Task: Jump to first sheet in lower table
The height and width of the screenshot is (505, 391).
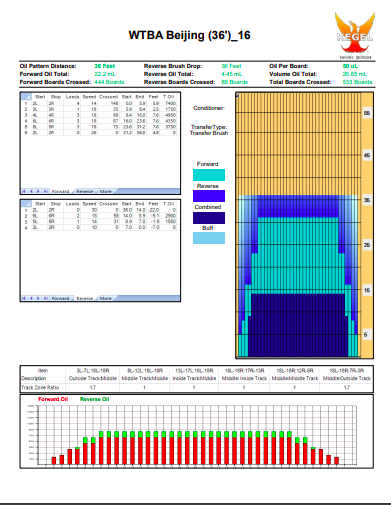Action: point(24,298)
